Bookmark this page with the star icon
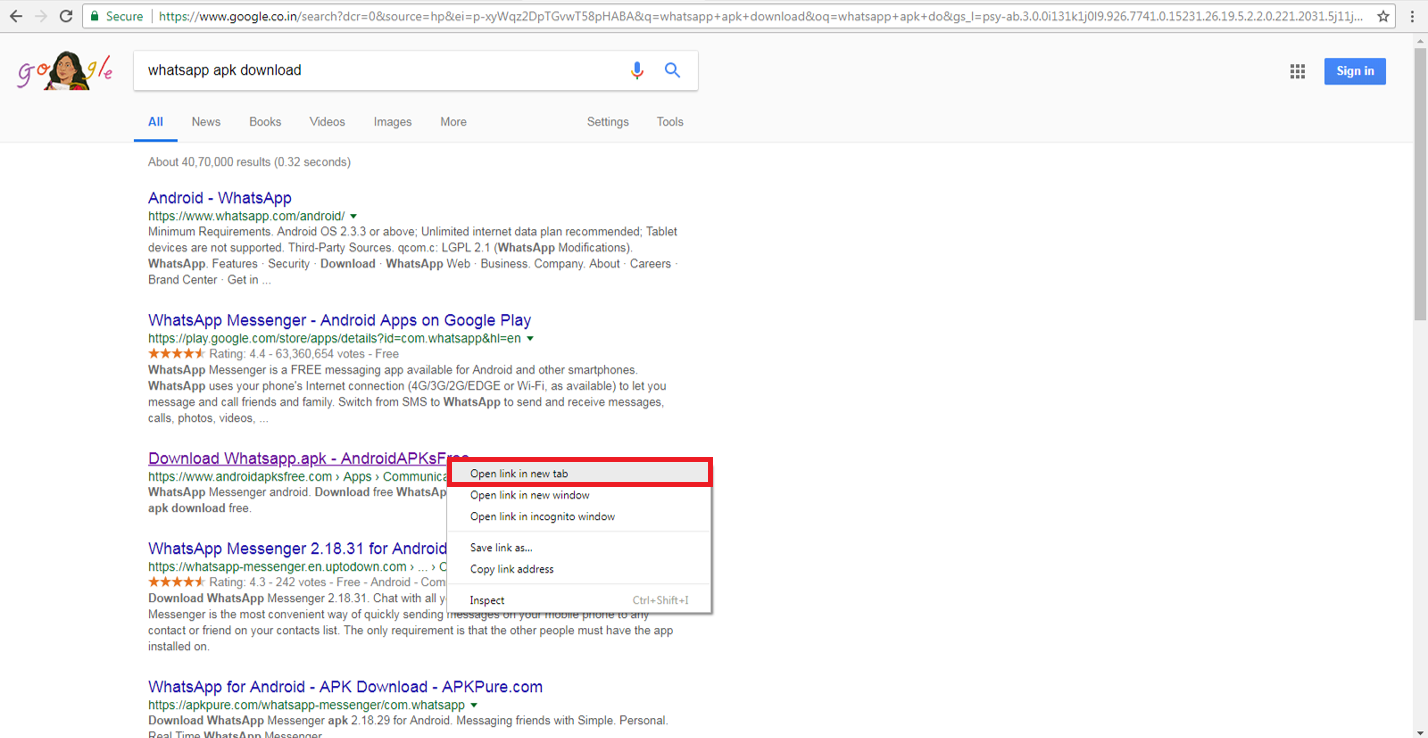This screenshot has width=1428, height=738. 1384,16
